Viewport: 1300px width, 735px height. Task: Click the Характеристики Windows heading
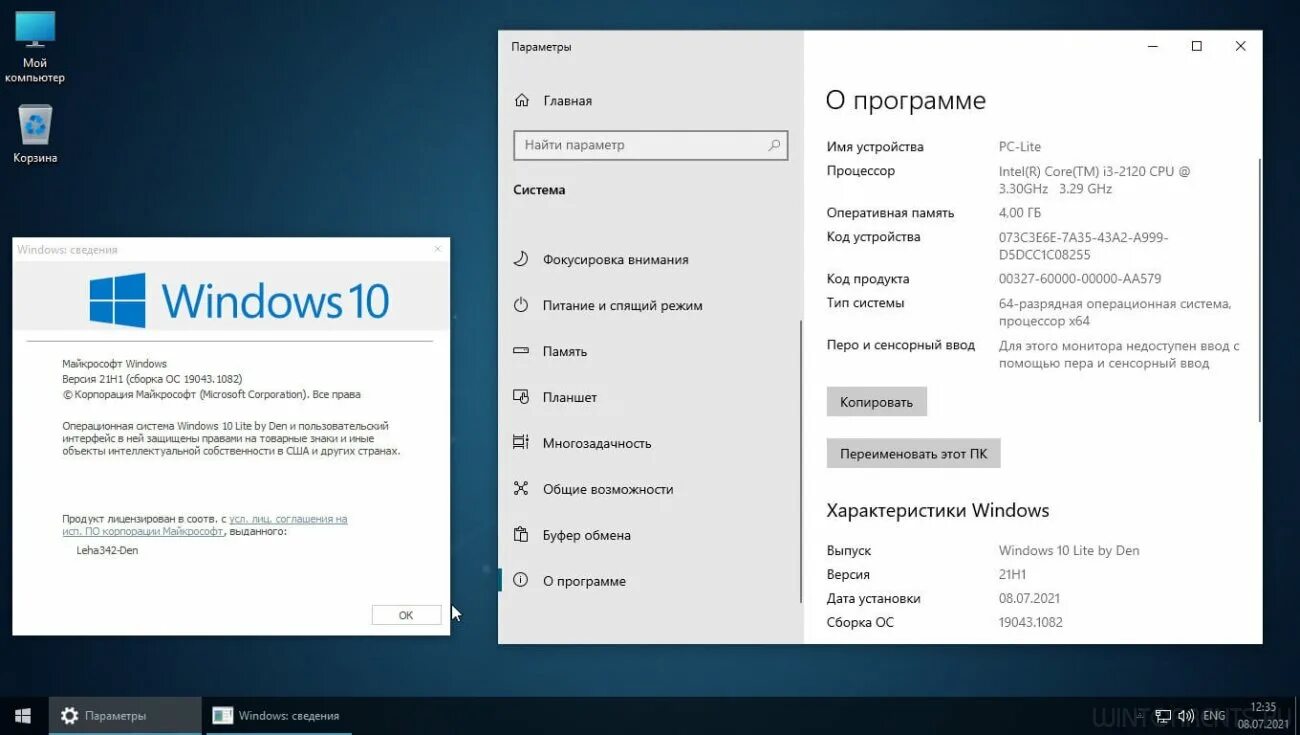pos(938,510)
